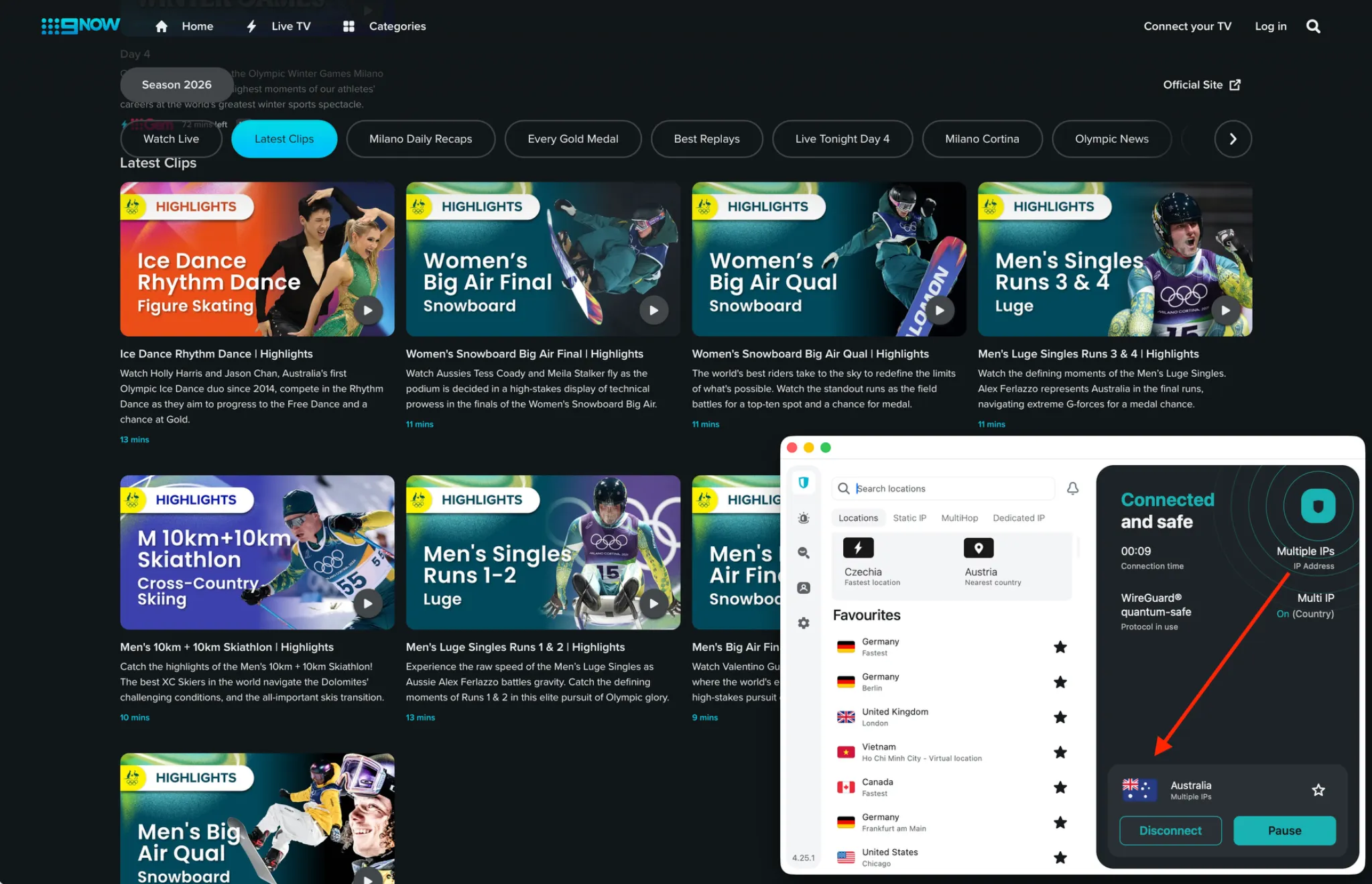Toggle the favourite star for Germany Frankfurt am Main

1060,822
